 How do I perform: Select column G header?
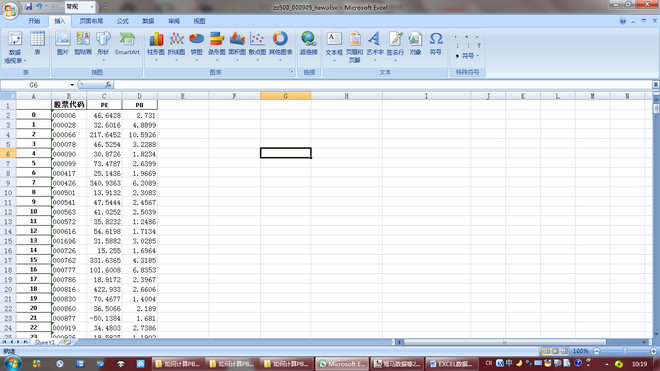(x=285, y=96)
